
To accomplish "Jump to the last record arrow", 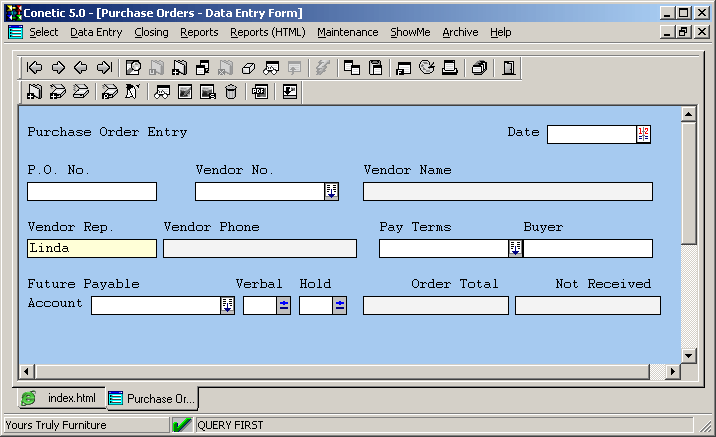I will click(x=103, y=68).
